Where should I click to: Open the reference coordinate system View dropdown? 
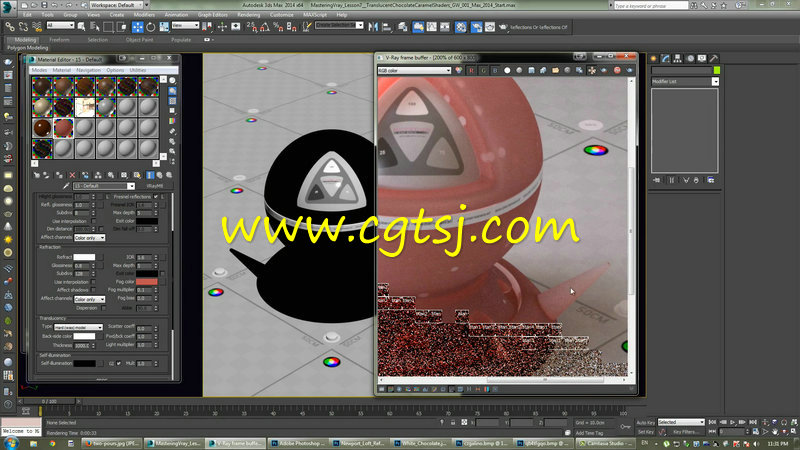[x=185, y=26]
